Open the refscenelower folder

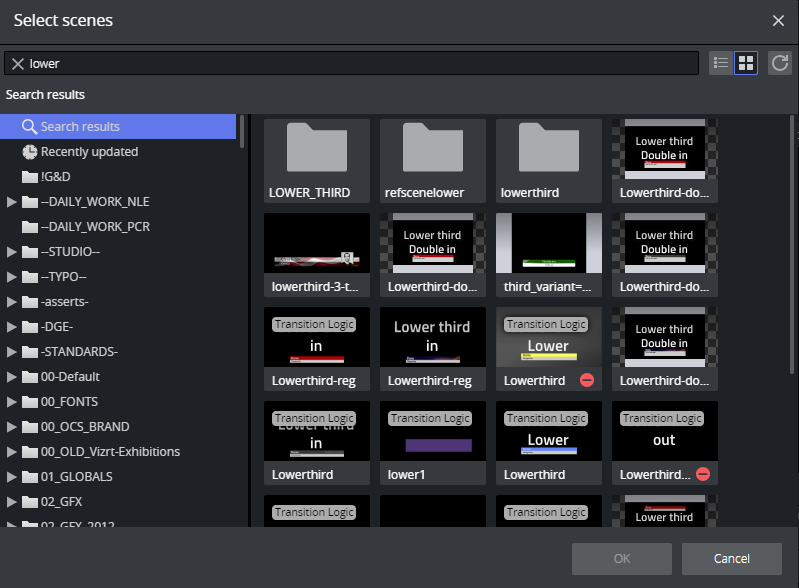point(433,150)
